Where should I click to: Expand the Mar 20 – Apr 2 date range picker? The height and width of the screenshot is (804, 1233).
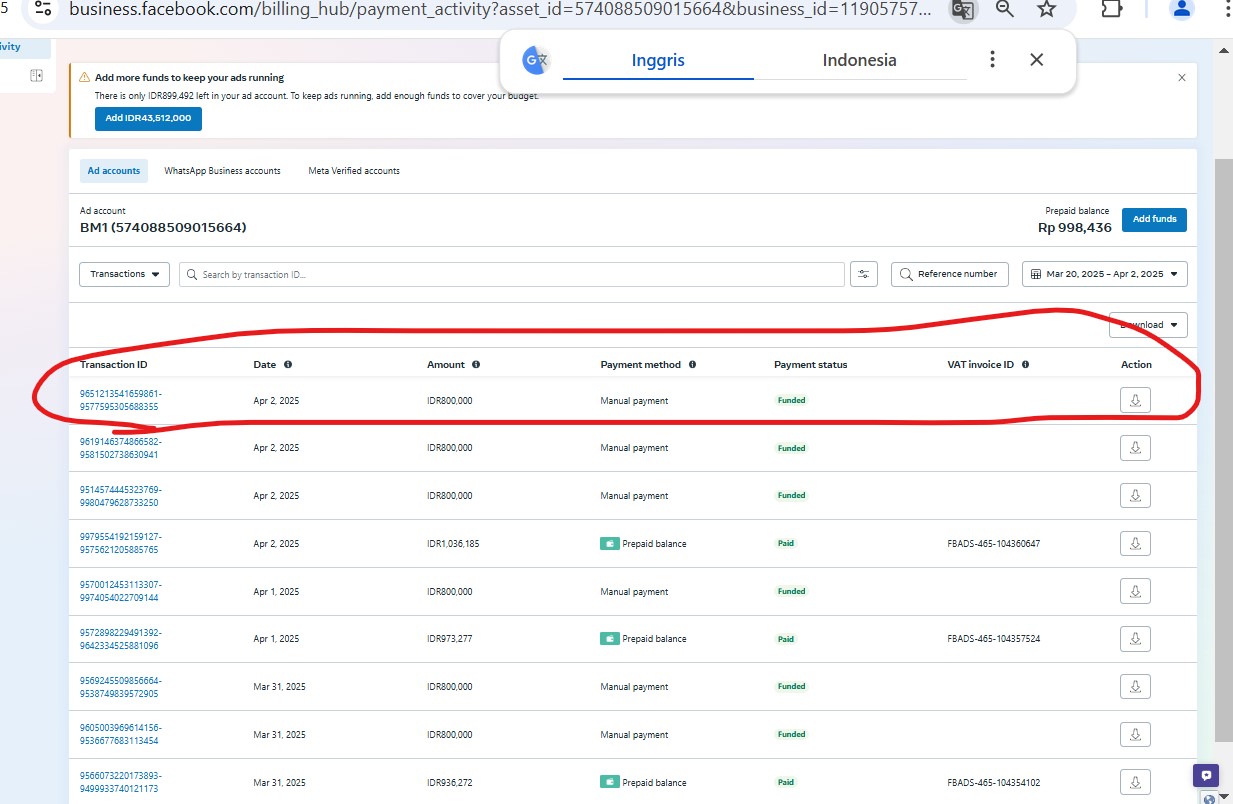click(x=1105, y=274)
